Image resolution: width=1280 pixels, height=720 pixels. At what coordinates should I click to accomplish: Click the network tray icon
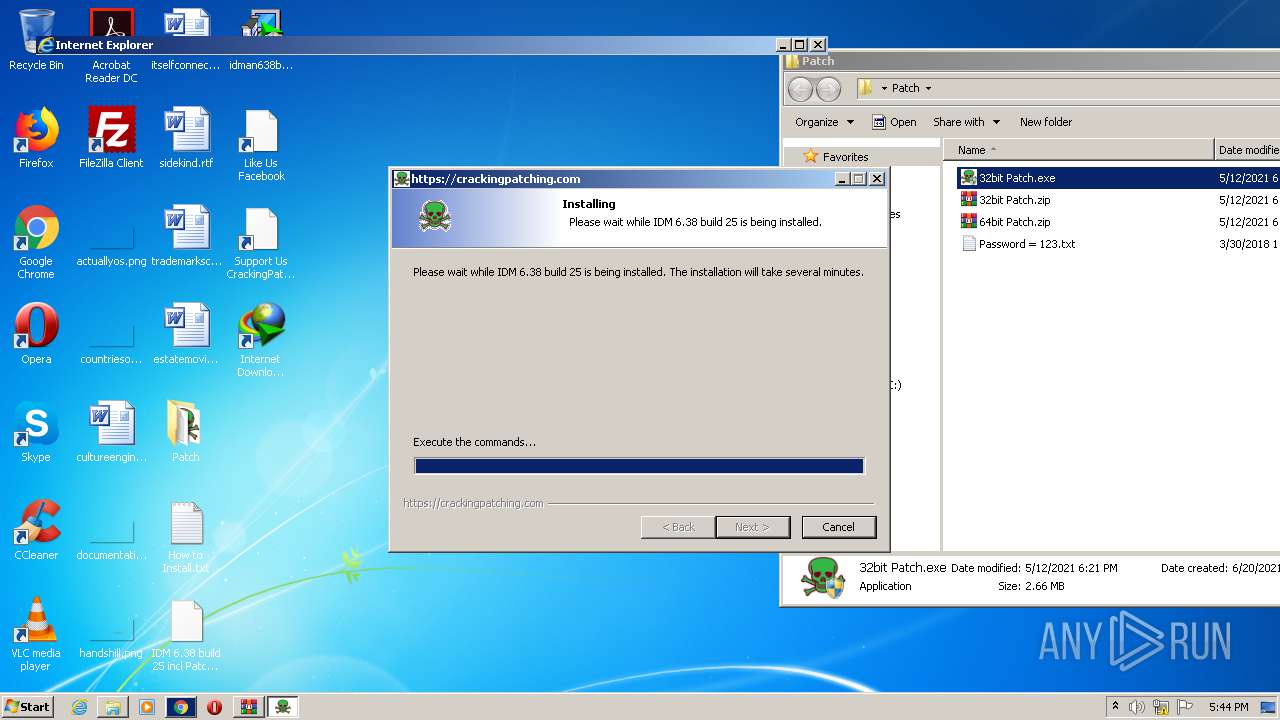pyautogui.click(x=1161, y=707)
